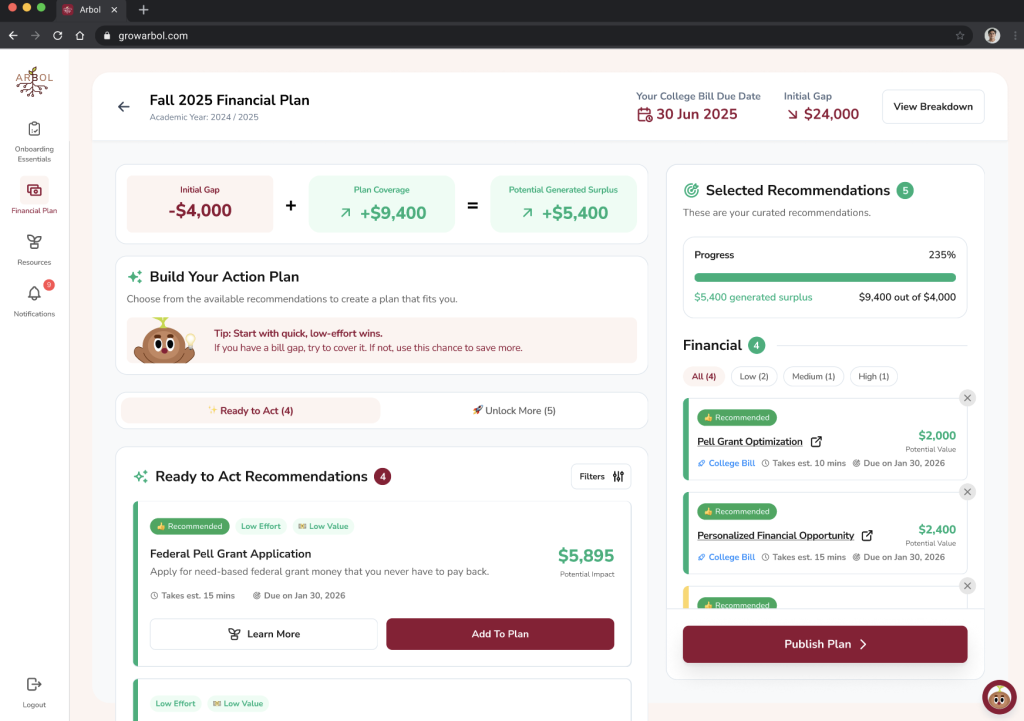Open Onboarding Essentials in sidebar
Image resolution: width=1024 pixels, height=721 pixels.
click(x=34, y=129)
